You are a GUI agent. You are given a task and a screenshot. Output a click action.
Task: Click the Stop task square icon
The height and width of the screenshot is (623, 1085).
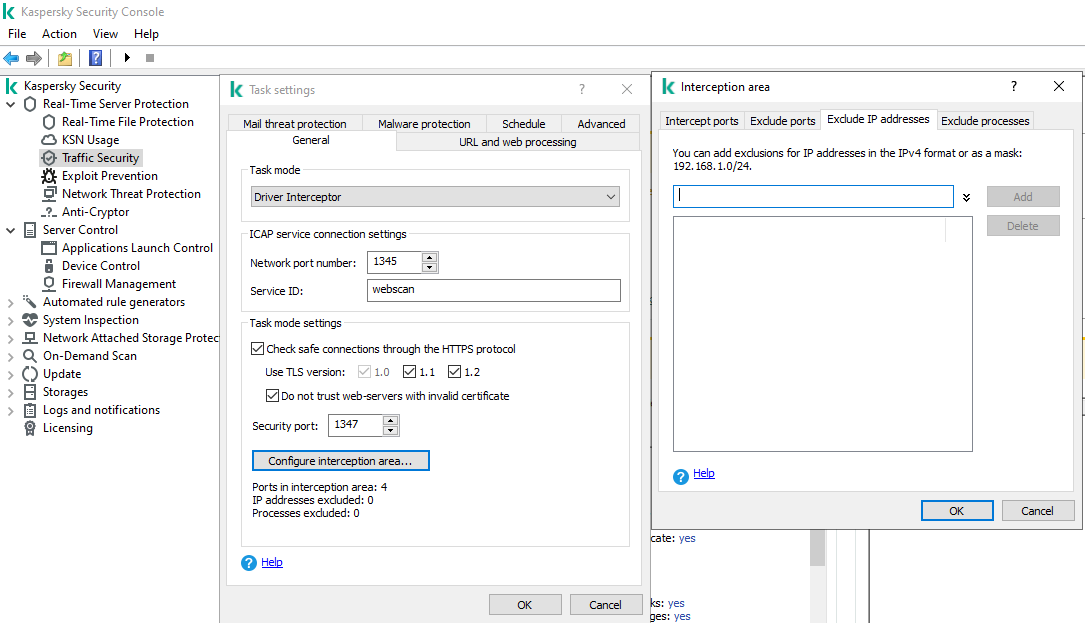(149, 58)
